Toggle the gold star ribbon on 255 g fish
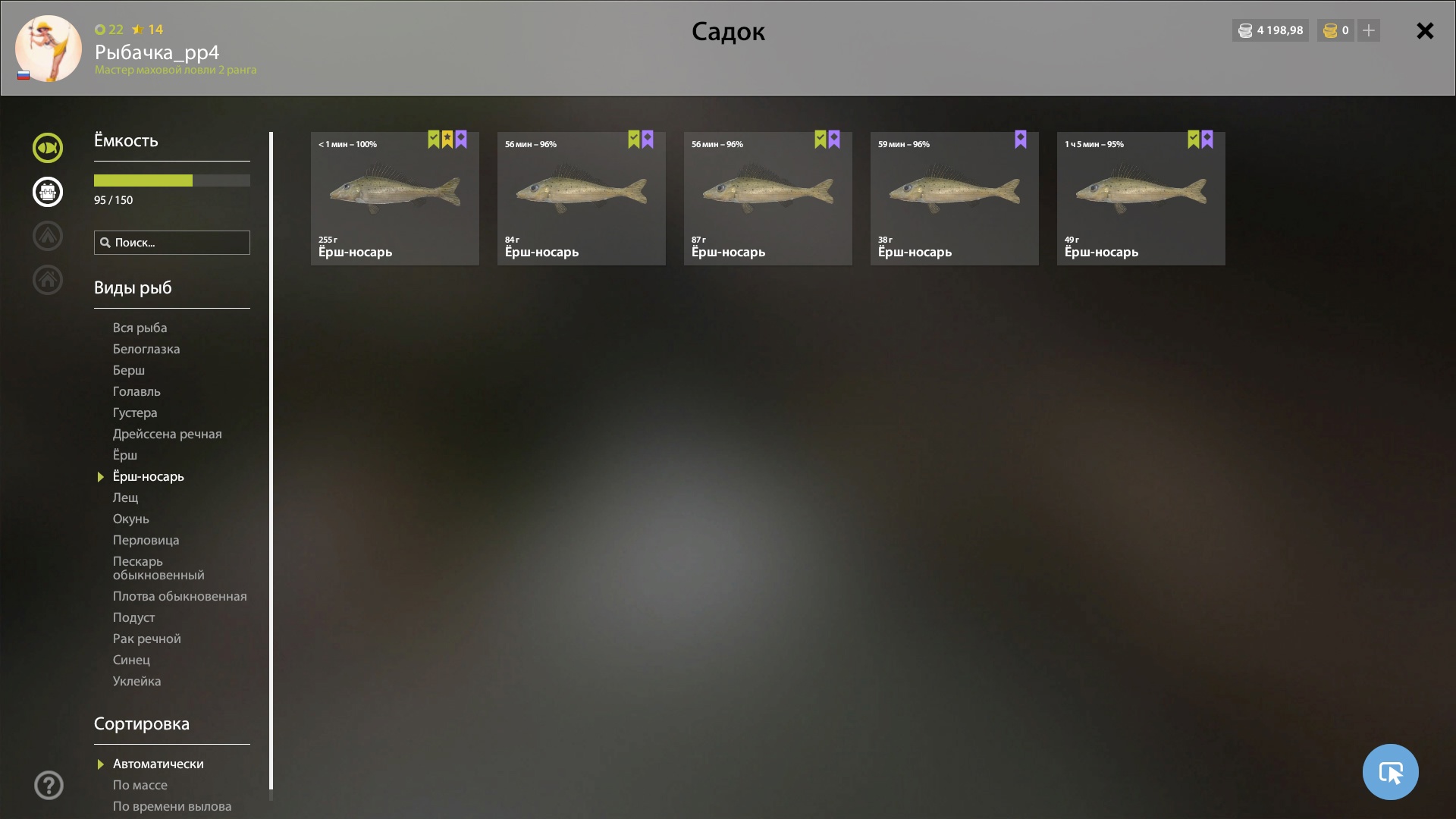The height and width of the screenshot is (819, 1456). point(447,140)
